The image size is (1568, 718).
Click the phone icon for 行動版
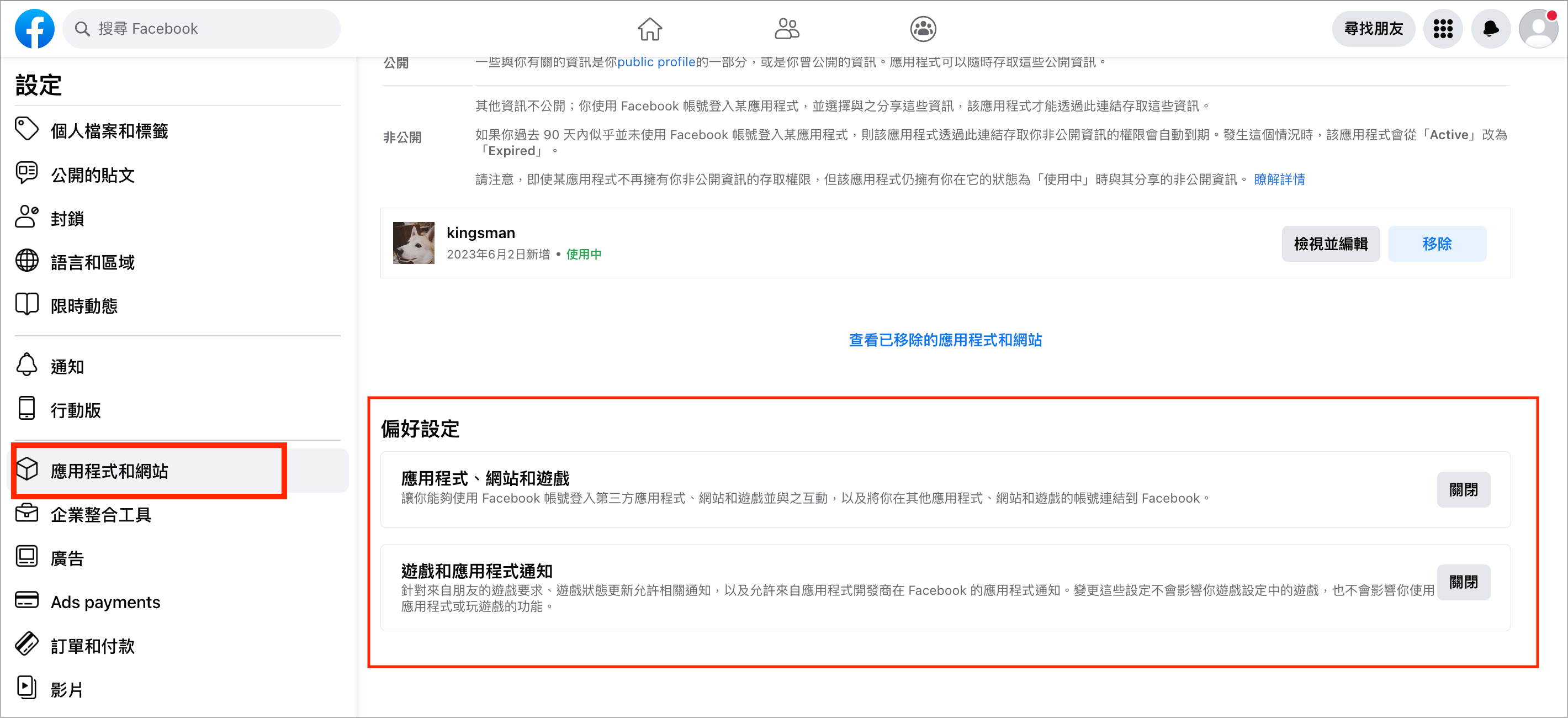point(27,409)
